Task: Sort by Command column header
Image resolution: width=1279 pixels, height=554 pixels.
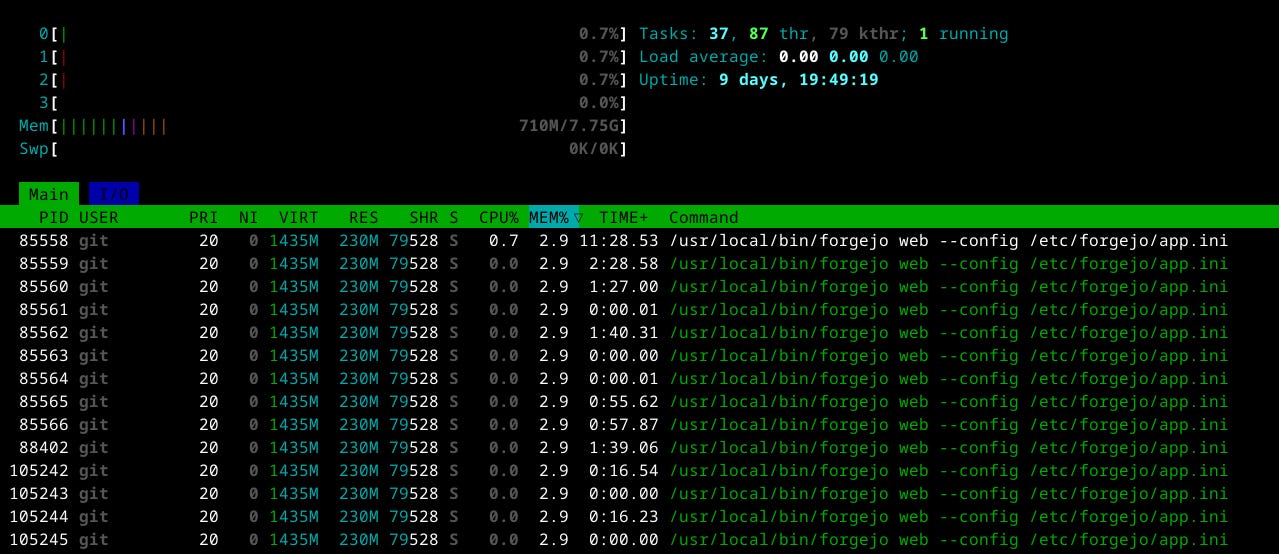Action: (703, 217)
